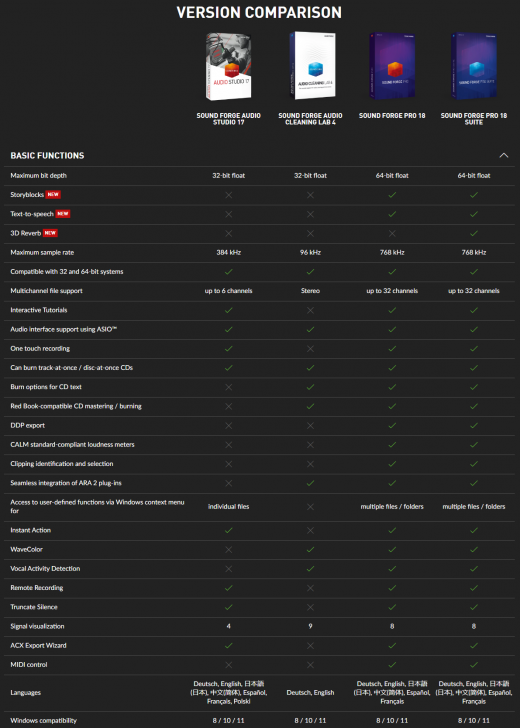Click the 'Stereo' multichannel support cell
This screenshot has height=728, width=520.
pyautogui.click(x=310, y=291)
